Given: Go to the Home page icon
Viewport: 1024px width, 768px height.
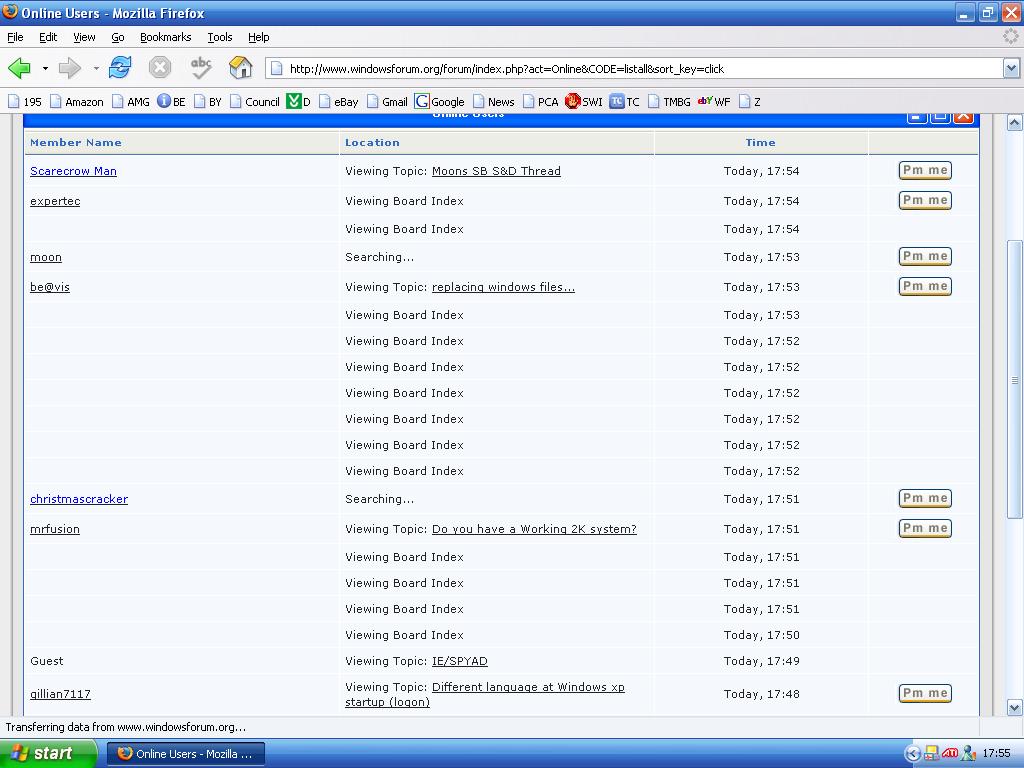Looking at the screenshot, I should 240,67.
